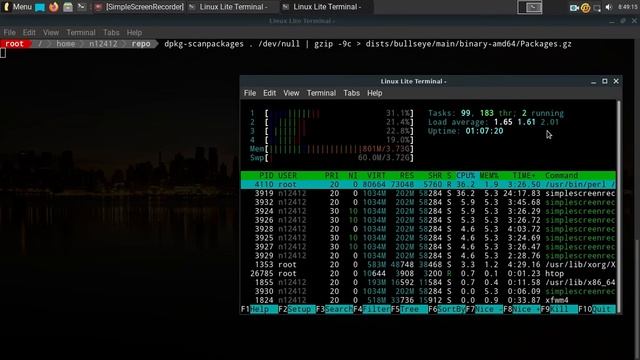Screen dimensions: 640x360
Task: Click F3 Search in htop footer
Action: point(334,309)
